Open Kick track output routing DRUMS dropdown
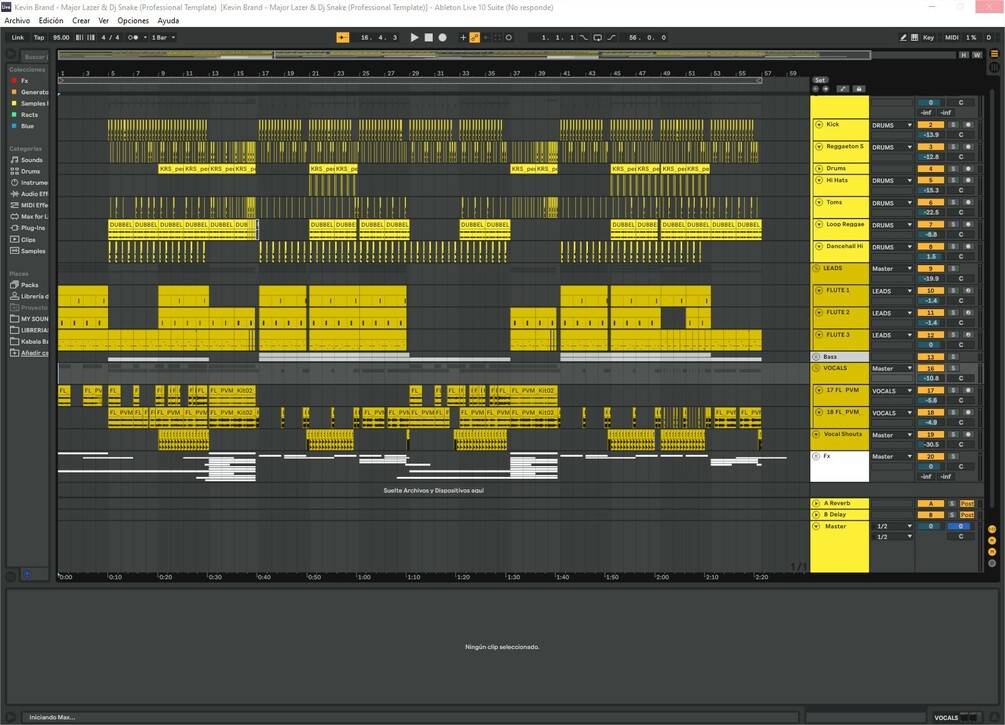This screenshot has height=725, width=1005. (892, 125)
